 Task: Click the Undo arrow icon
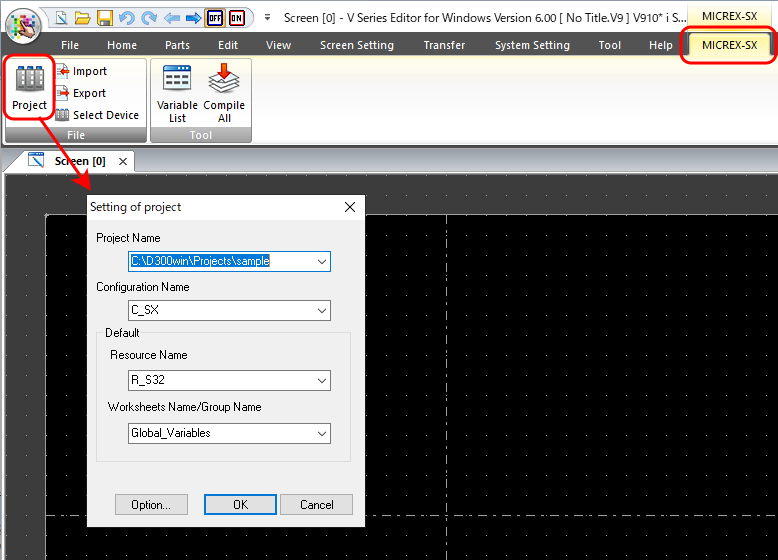tap(127, 18)
